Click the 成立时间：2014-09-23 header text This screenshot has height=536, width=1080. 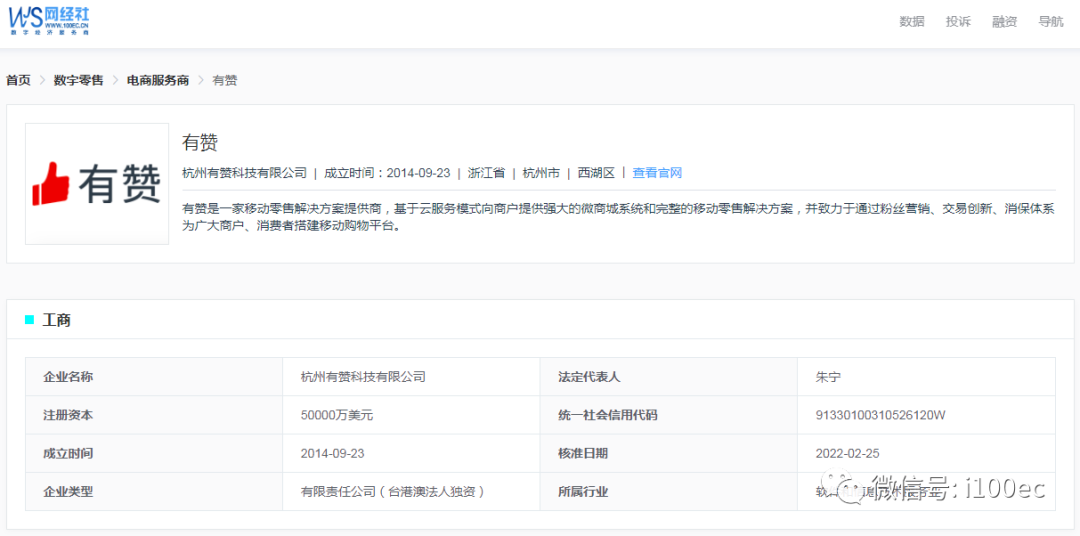pos(387,173)
